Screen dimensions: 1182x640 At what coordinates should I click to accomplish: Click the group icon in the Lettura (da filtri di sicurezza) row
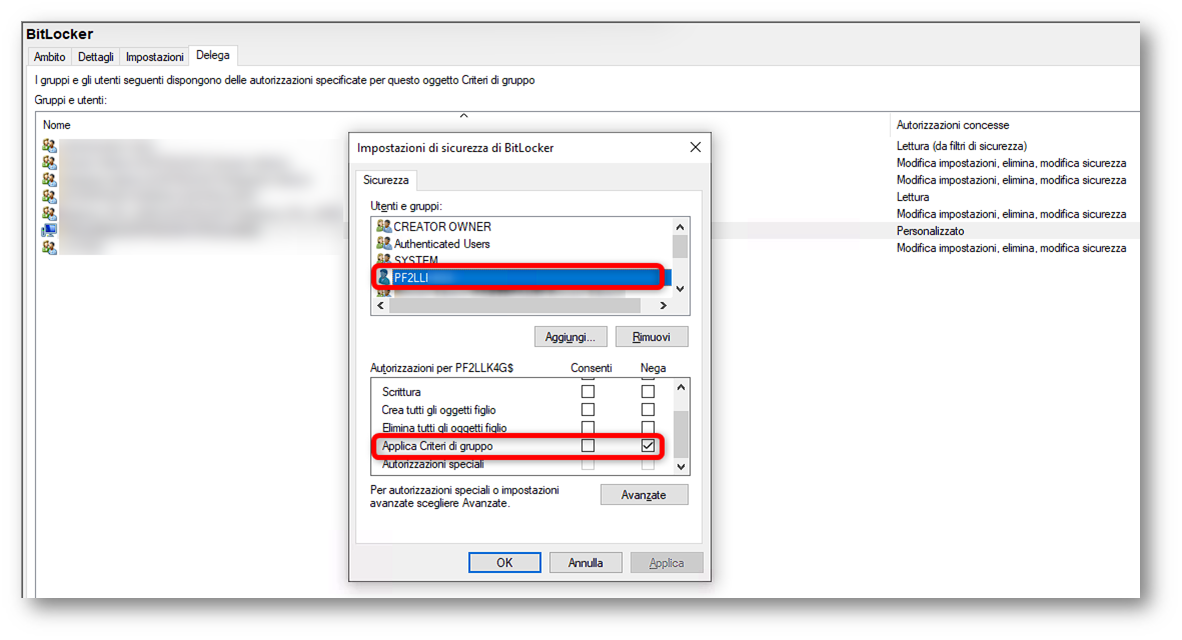[49, 145]
